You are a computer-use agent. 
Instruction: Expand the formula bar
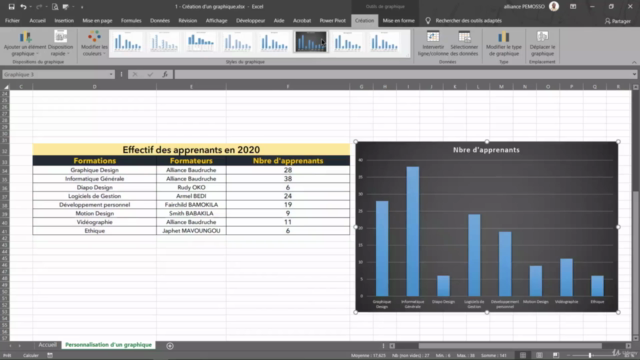coord(634,74)
